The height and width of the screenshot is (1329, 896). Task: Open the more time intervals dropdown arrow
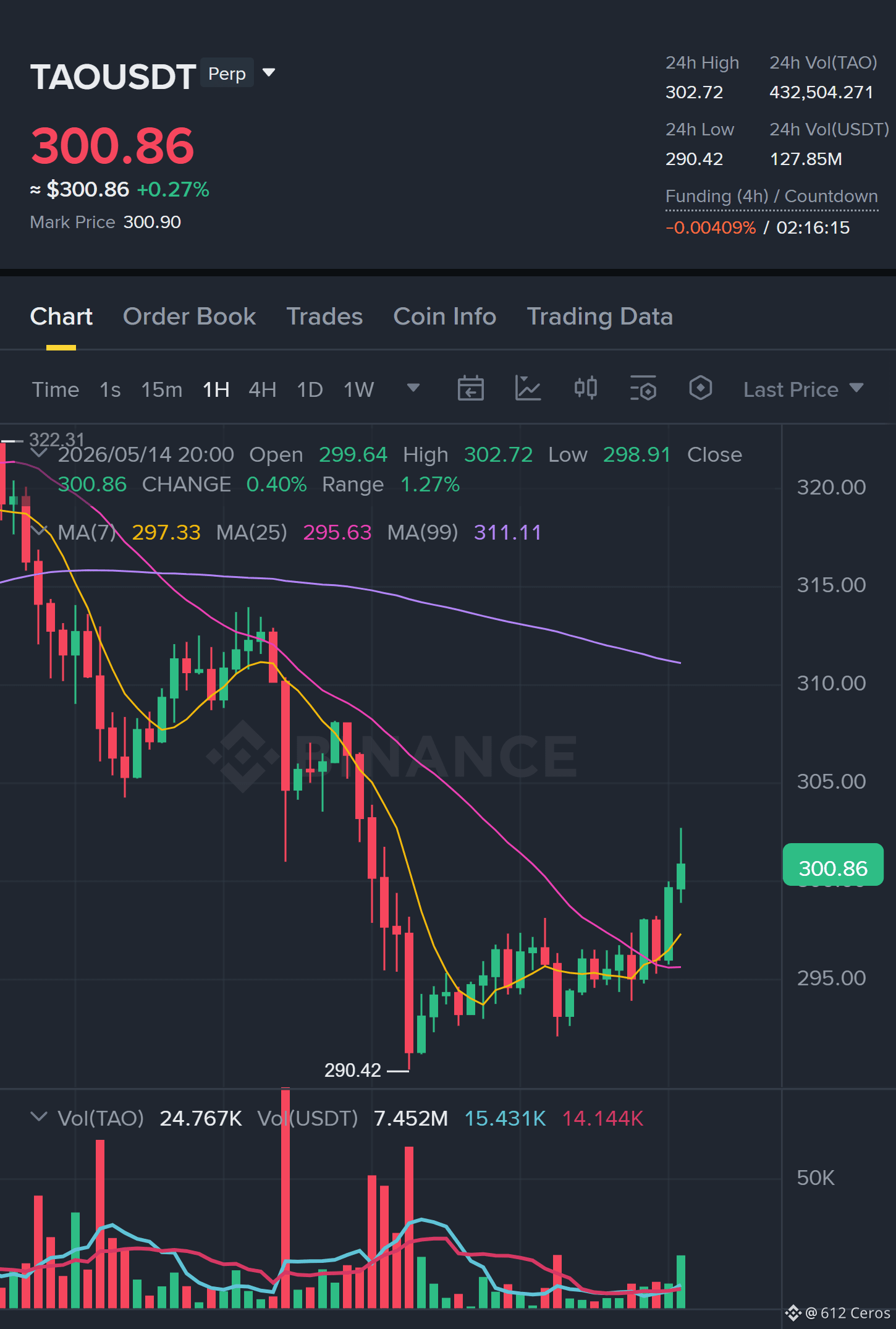coord(413,388)
